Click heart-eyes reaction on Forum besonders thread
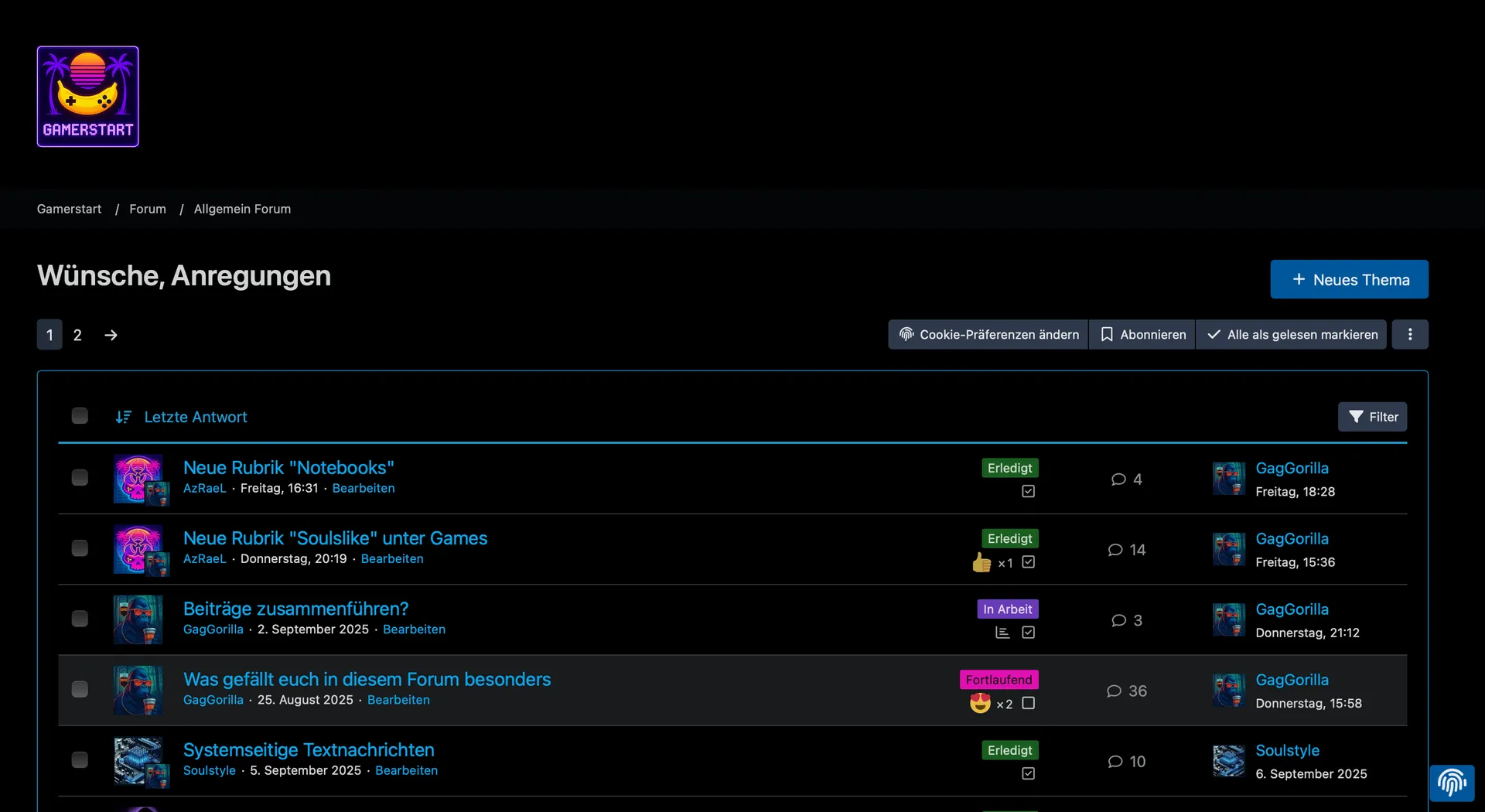Image resolution: width=1485 pixels, height=812 pixels. [x=980, y=703]
